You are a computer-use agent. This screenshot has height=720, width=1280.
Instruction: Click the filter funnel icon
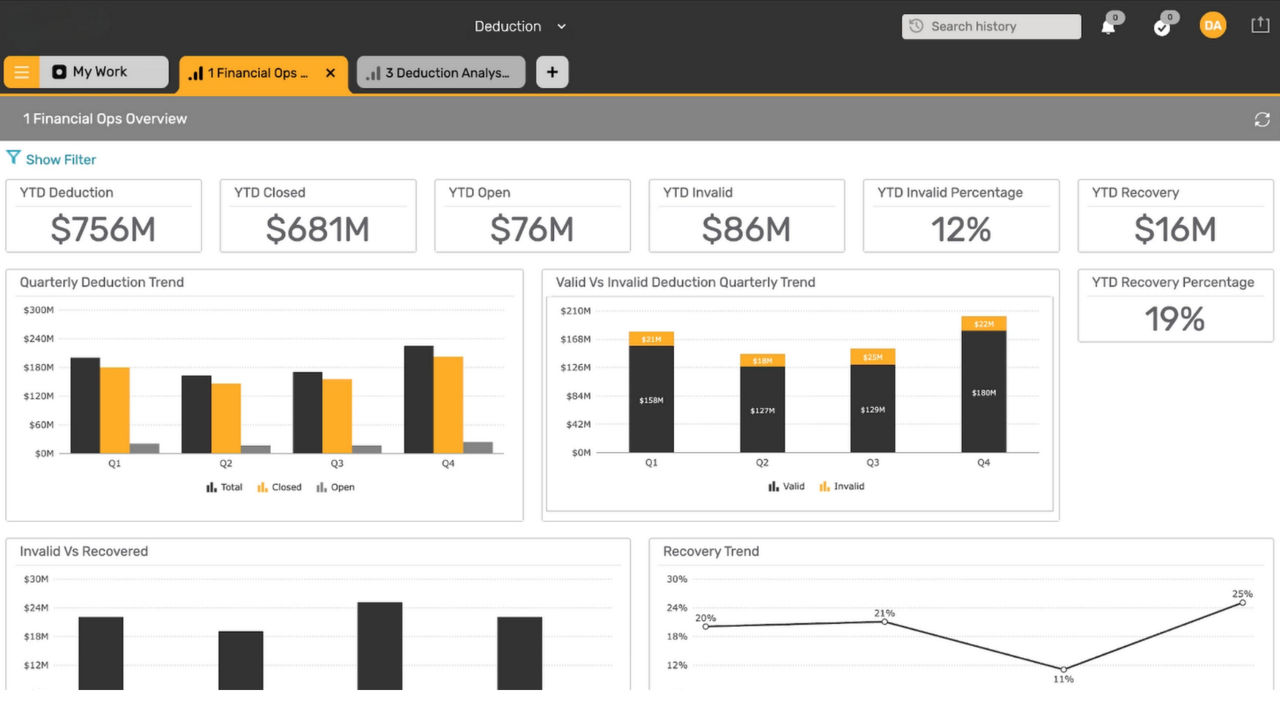13,158
